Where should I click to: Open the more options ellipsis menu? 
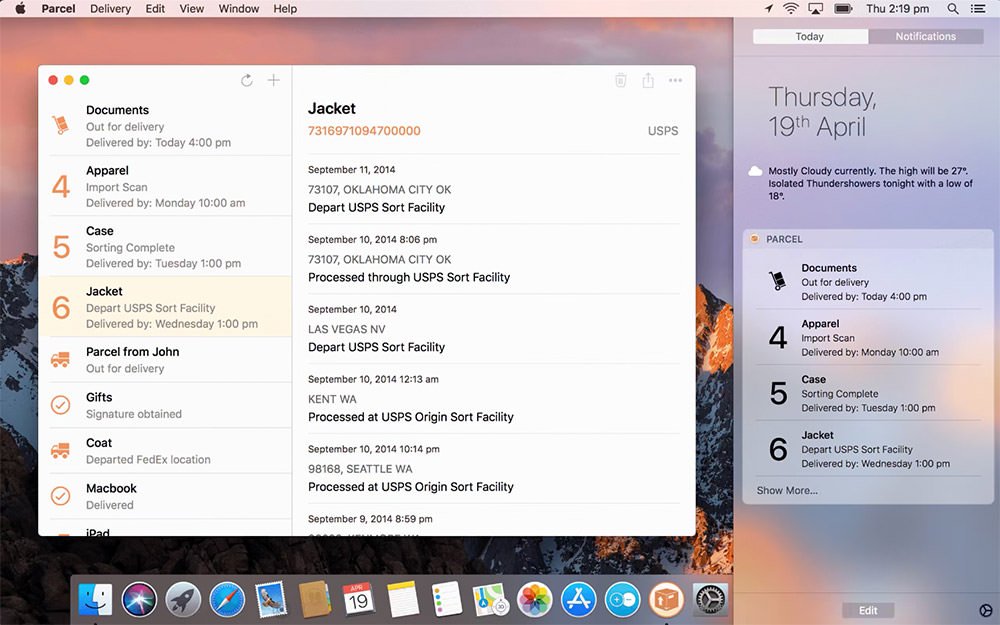click(x=675, y=80)
